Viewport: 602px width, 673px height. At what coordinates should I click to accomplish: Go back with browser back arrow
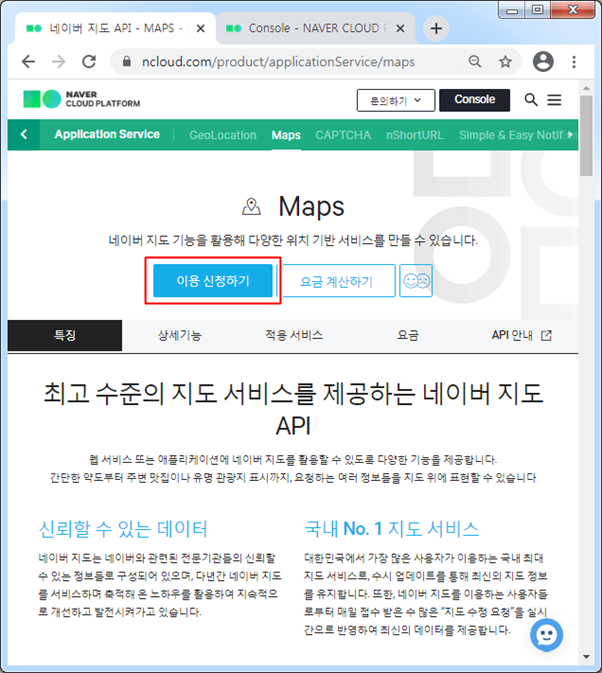pos(28,62)
